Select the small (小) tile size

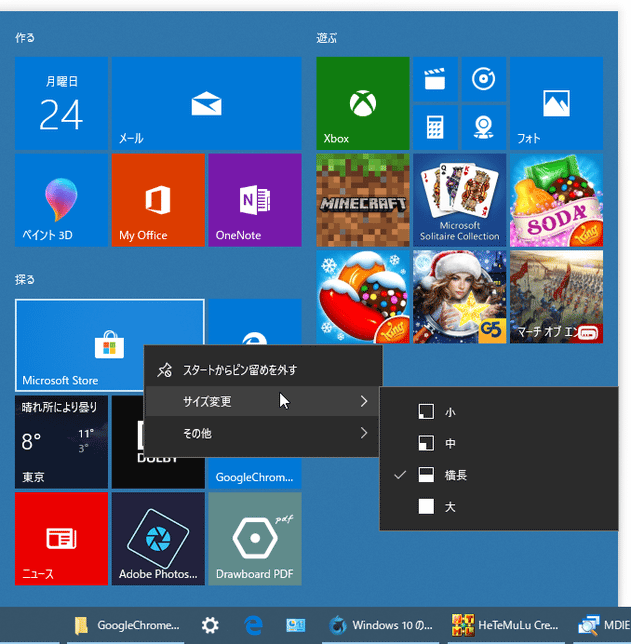coord(499,412)
